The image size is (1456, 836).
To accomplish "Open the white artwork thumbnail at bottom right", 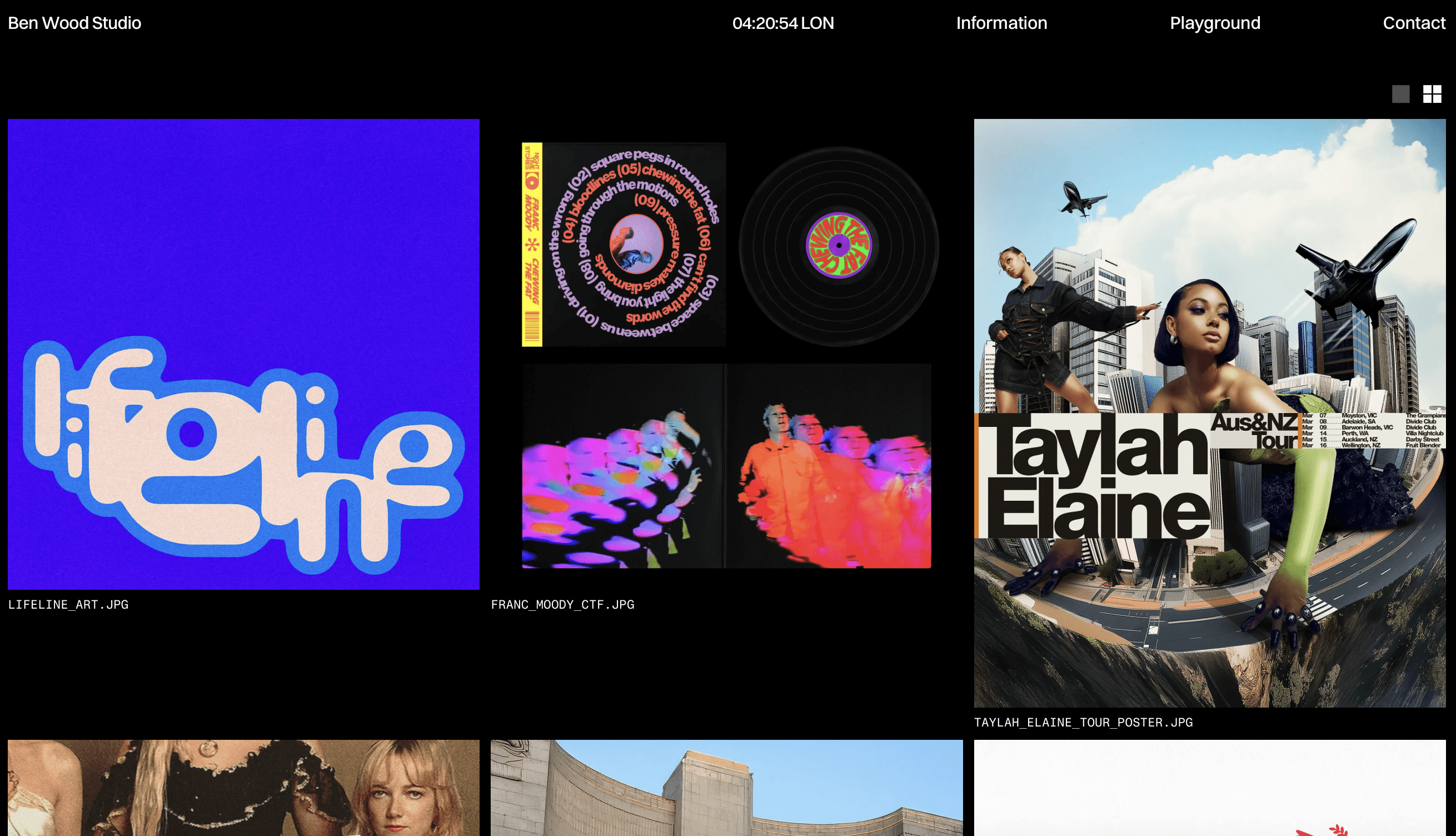I will (x=1209, y=788).
